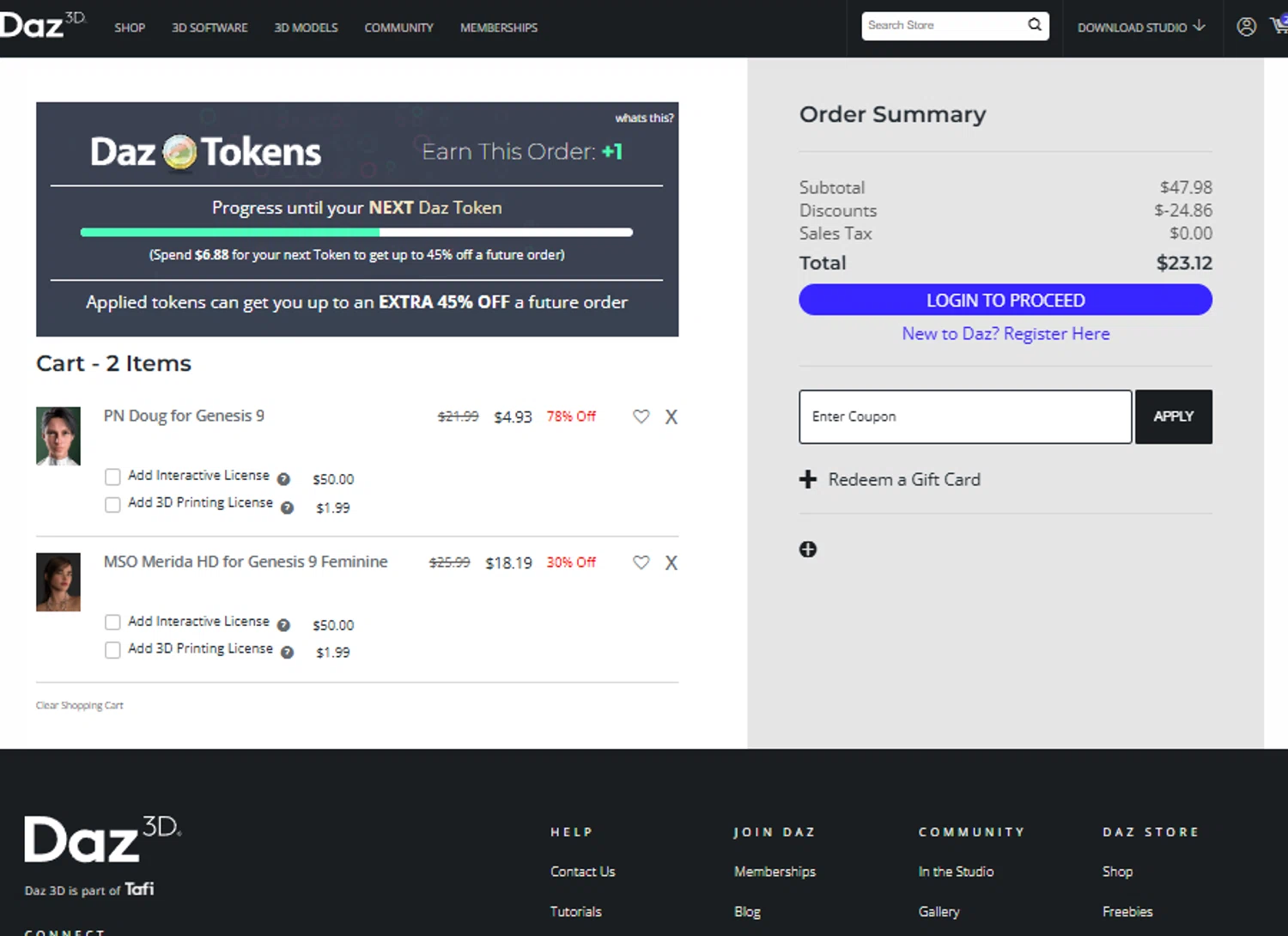Click footer Memberships link under Join Daz
This screenshot has width=1288, height=936.
coord(775,872)
